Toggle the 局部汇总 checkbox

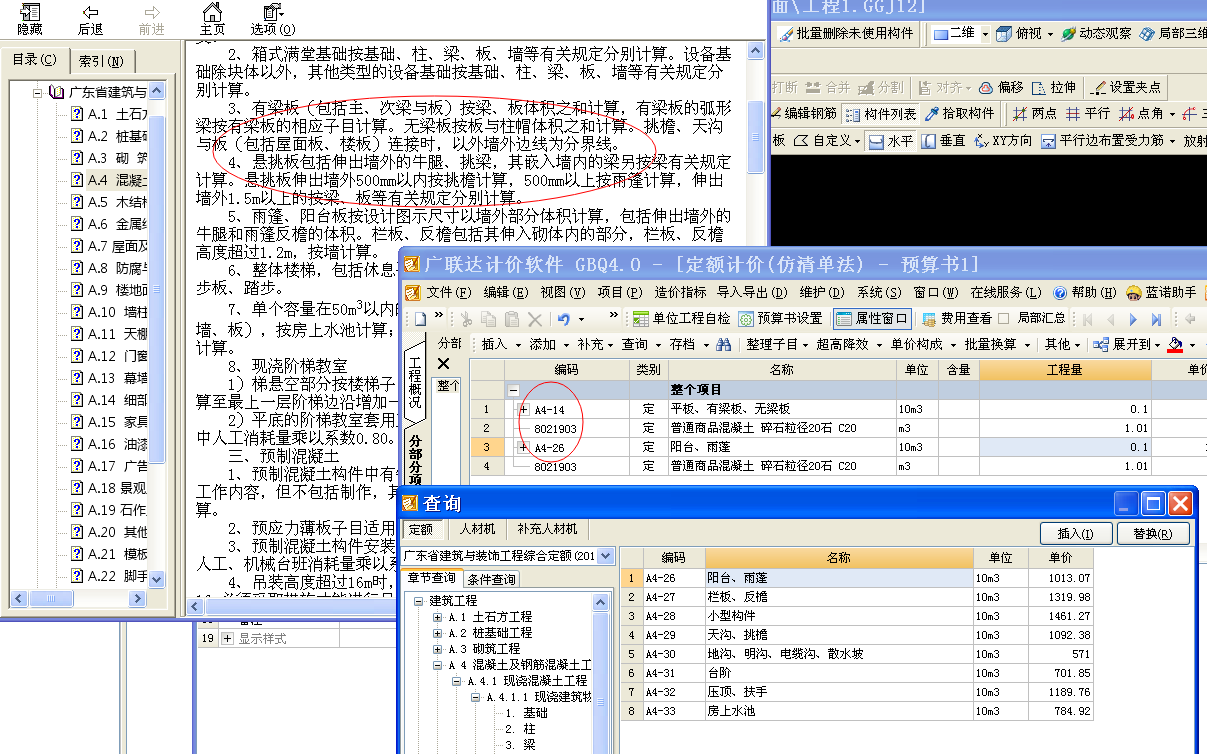[x=1005, y=319]
